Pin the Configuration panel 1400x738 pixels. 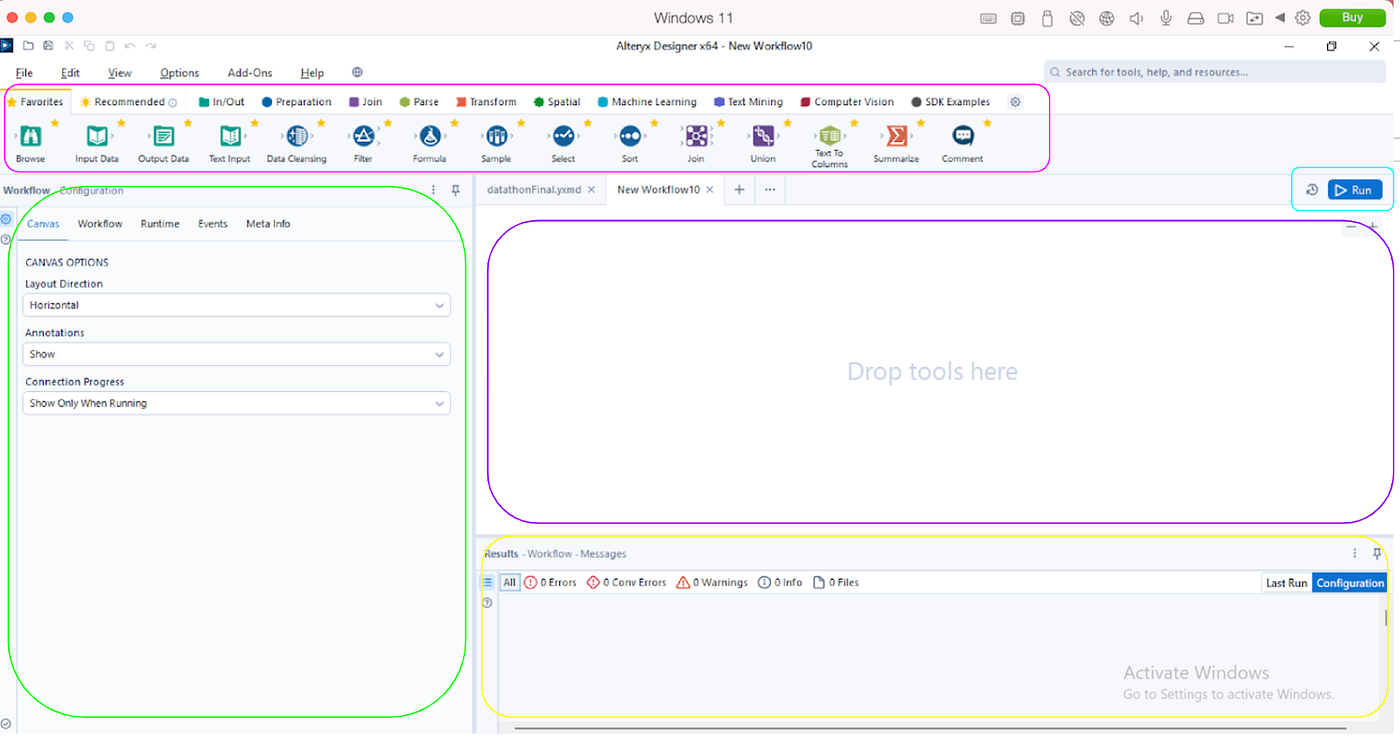455,190
